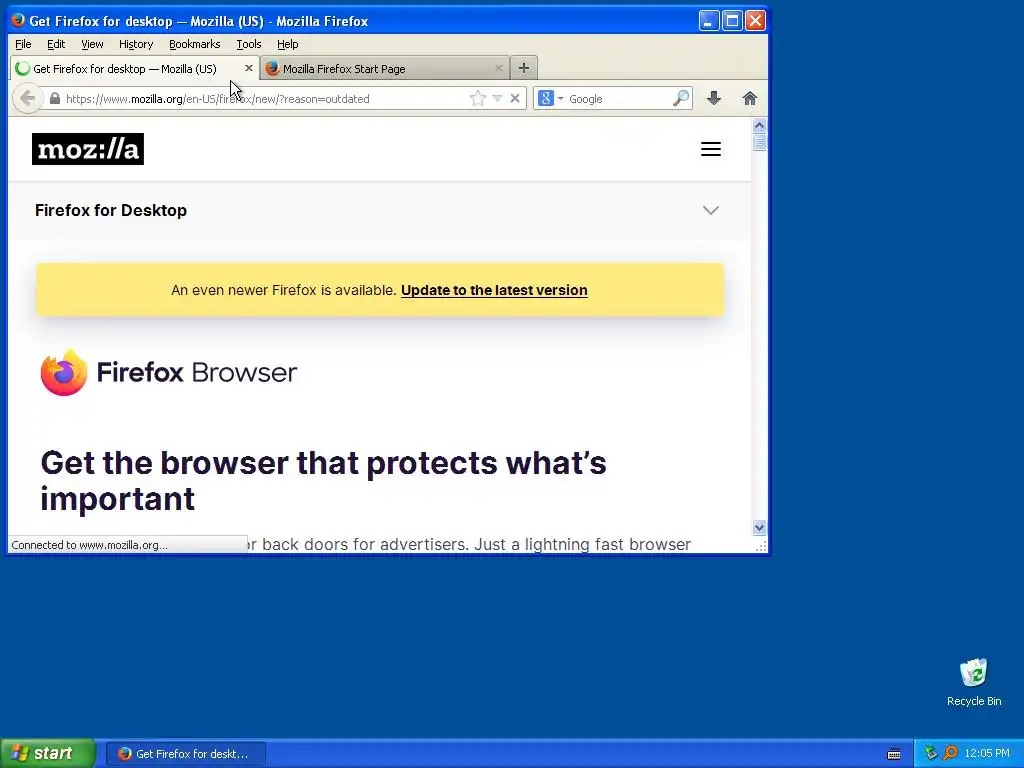Click the magnifier tray icon

click(950, 753)
